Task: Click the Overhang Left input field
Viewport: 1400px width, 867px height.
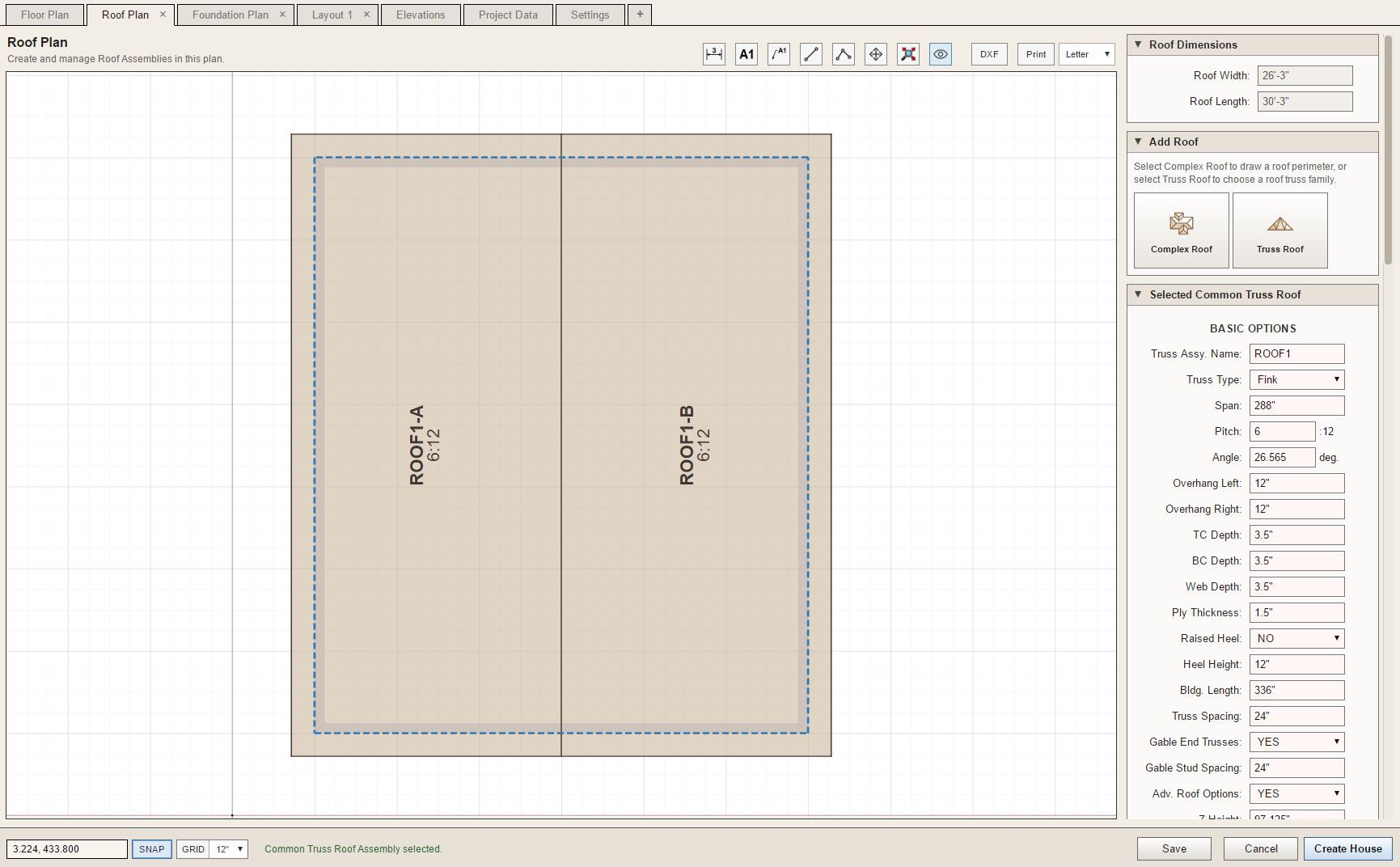Action: pyautogui.click(x=1297, y=483)
